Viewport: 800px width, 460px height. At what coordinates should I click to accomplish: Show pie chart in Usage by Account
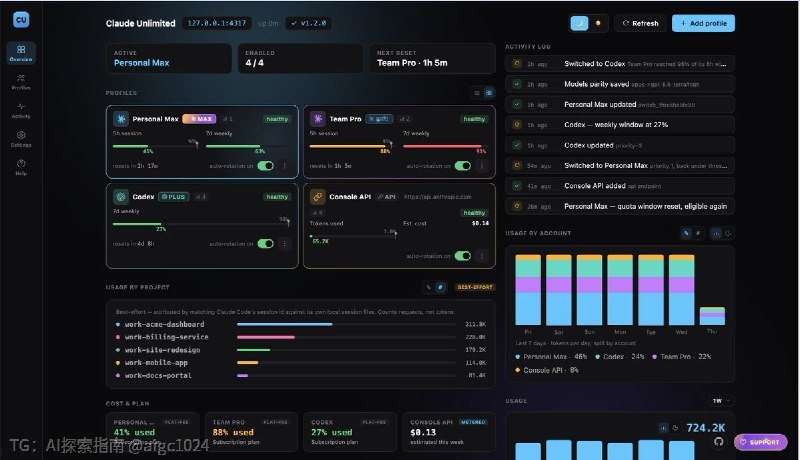[728, 234]
